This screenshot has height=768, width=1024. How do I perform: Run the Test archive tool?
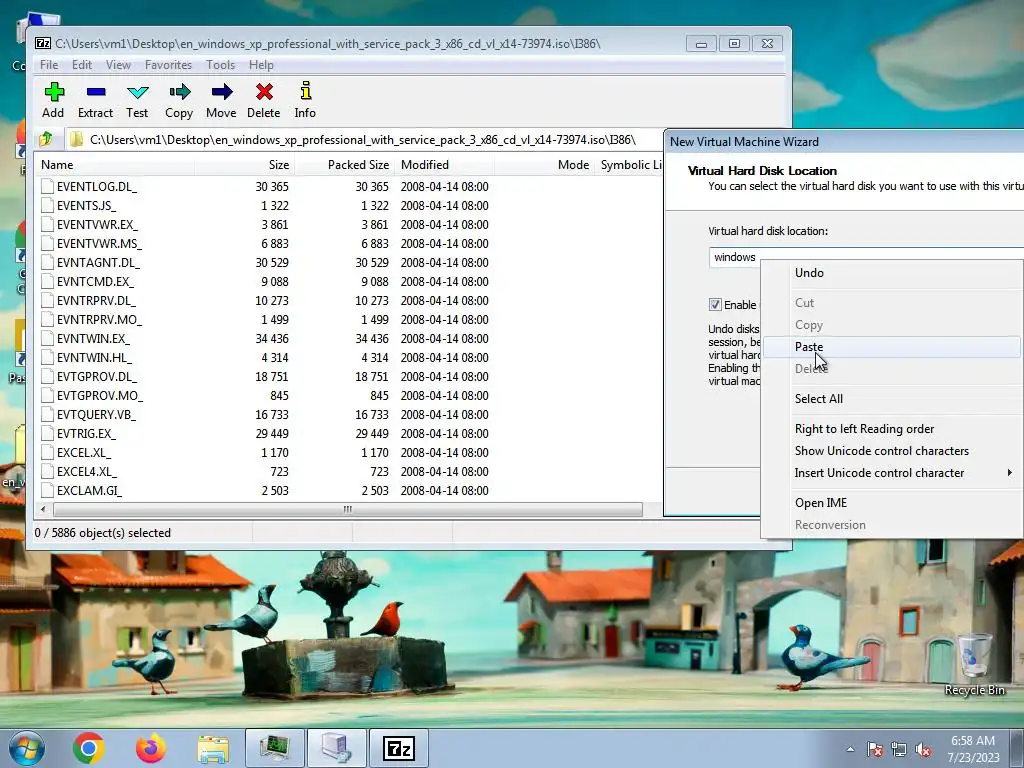[137, 92]
